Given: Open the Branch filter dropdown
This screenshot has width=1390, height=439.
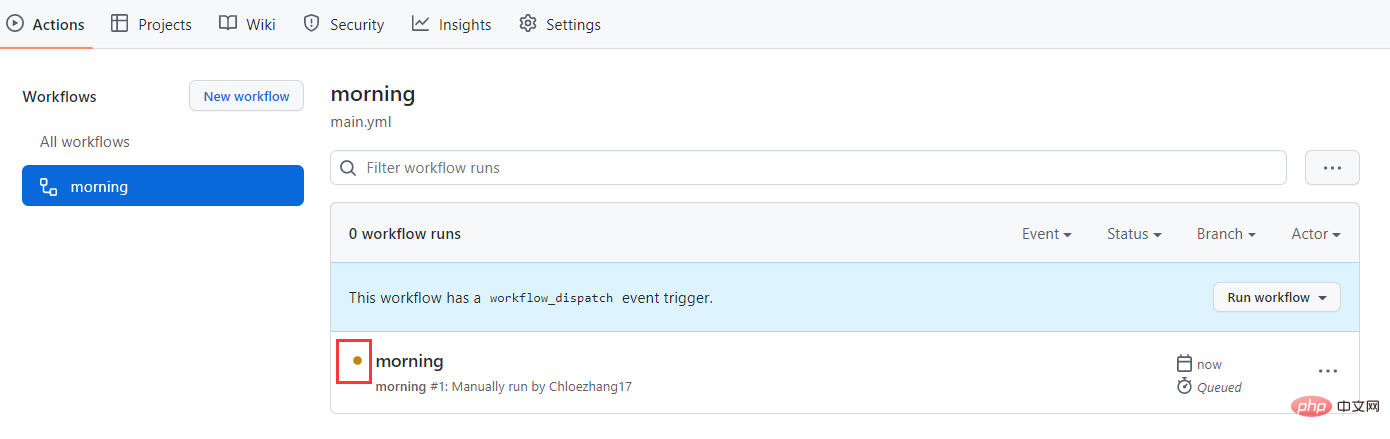Looking at the screenshot, I should [x=1226, y=234].
